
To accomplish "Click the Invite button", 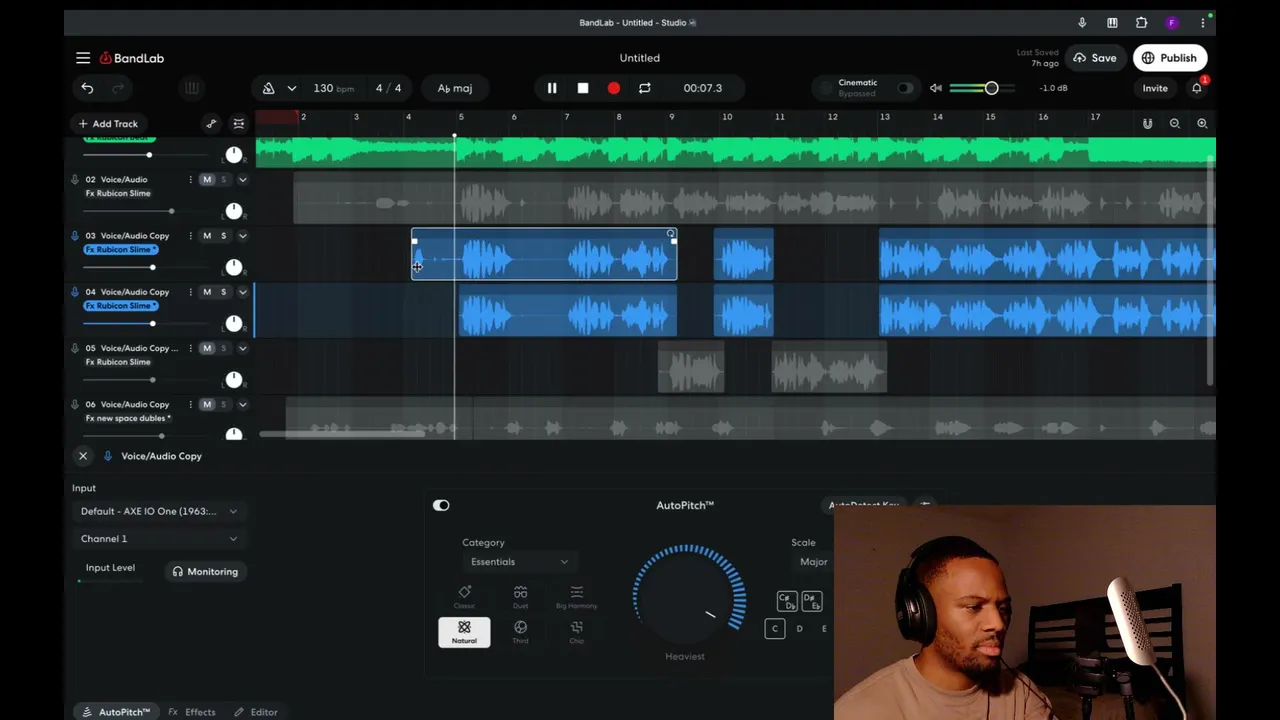I will (x=1155, y=88).
